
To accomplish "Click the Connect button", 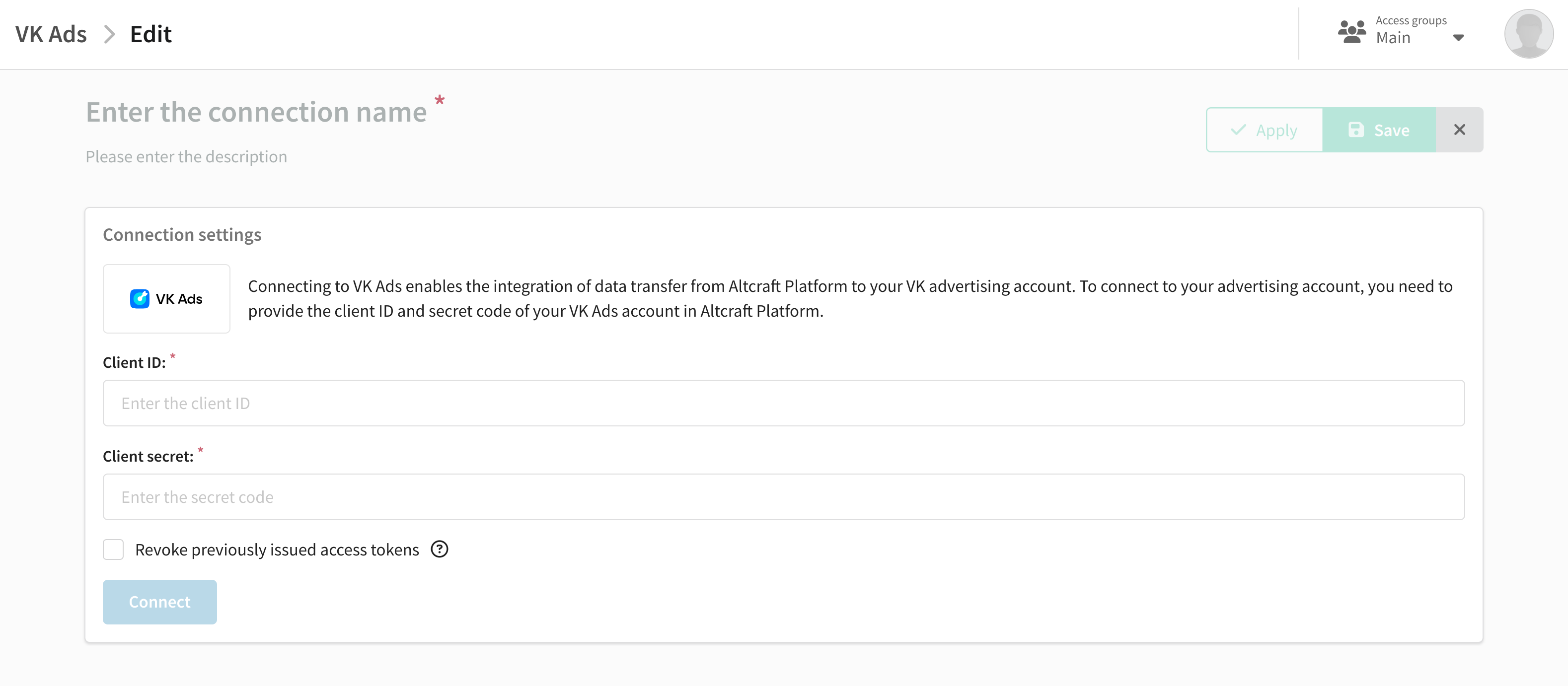I will click(x=159, y=602).
